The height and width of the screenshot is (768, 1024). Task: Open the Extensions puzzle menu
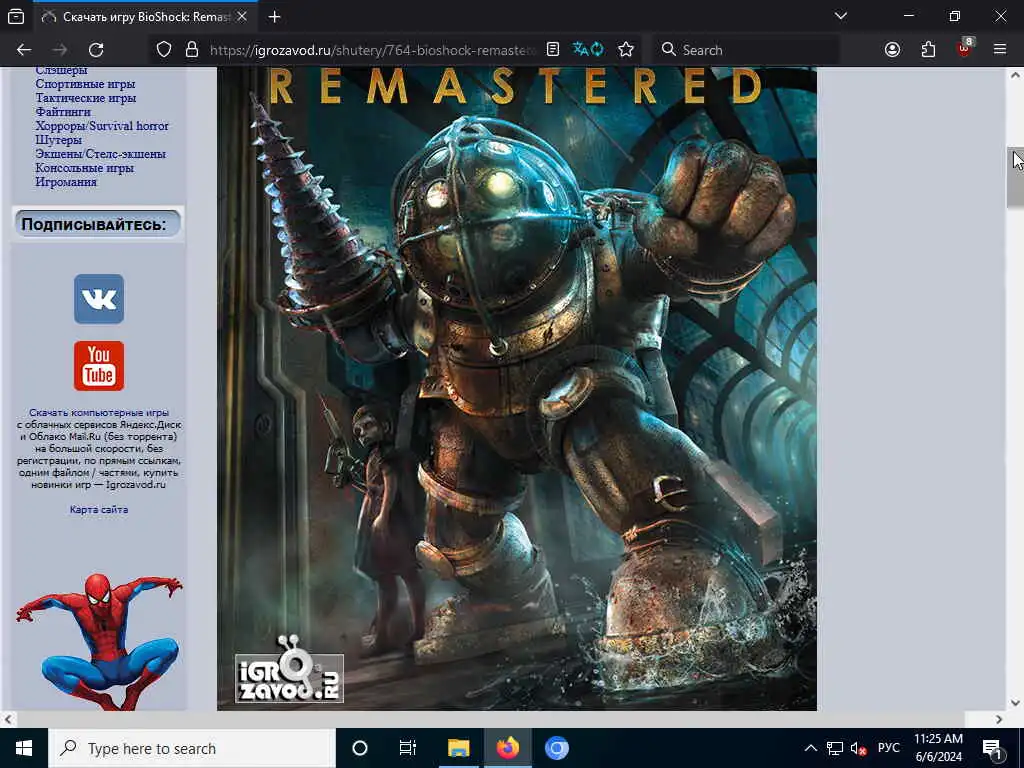point(928,50)
